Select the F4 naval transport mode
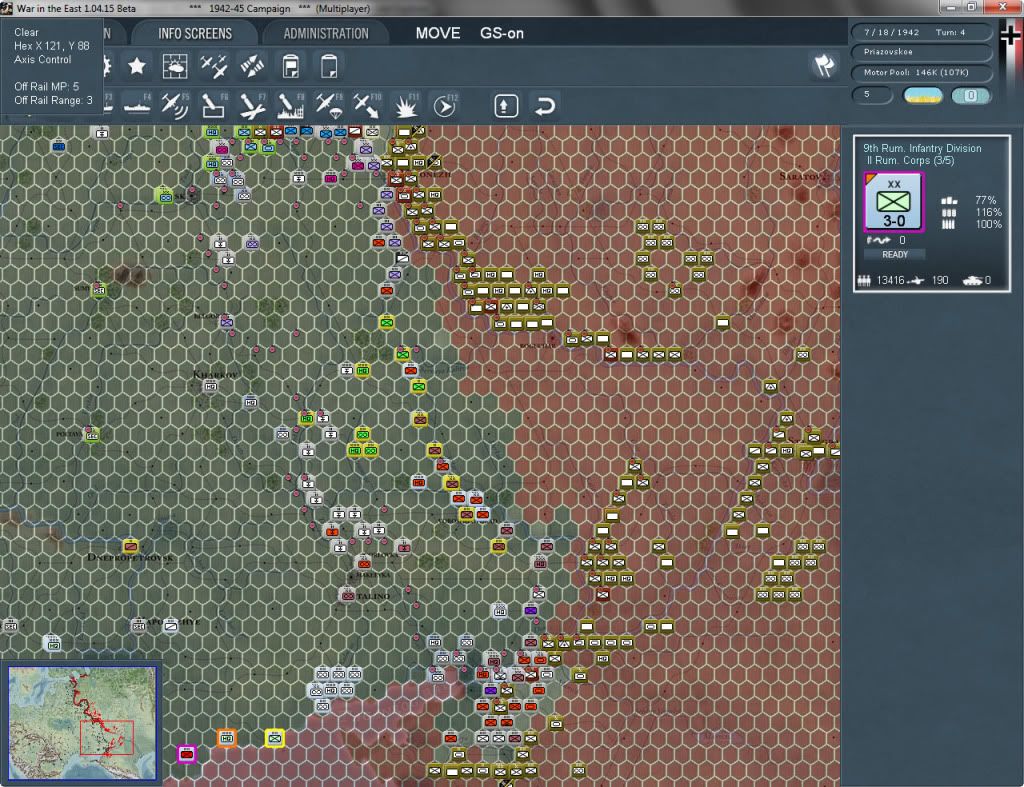This screenshot has width=1024, height=787. 137,106
